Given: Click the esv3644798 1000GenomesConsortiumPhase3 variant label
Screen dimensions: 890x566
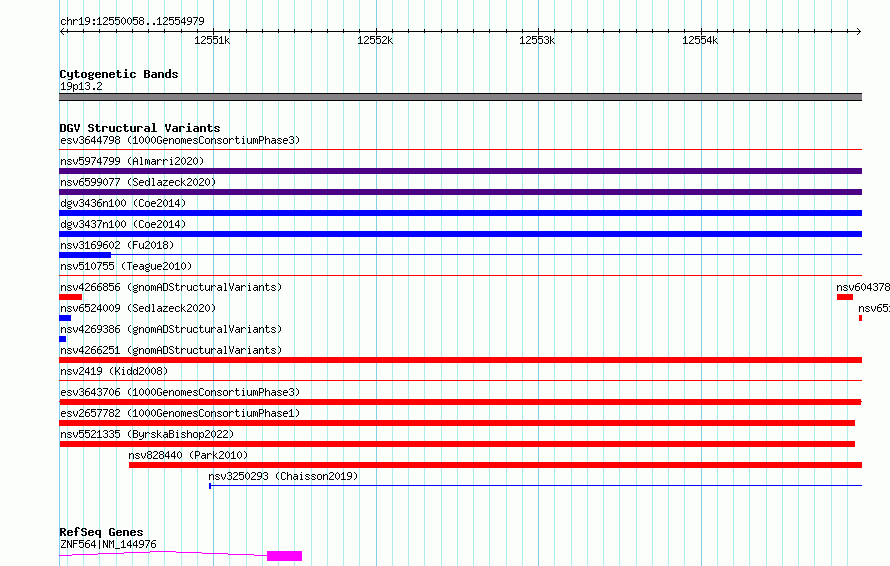Looking at the screenshot, I should (180, 140).
